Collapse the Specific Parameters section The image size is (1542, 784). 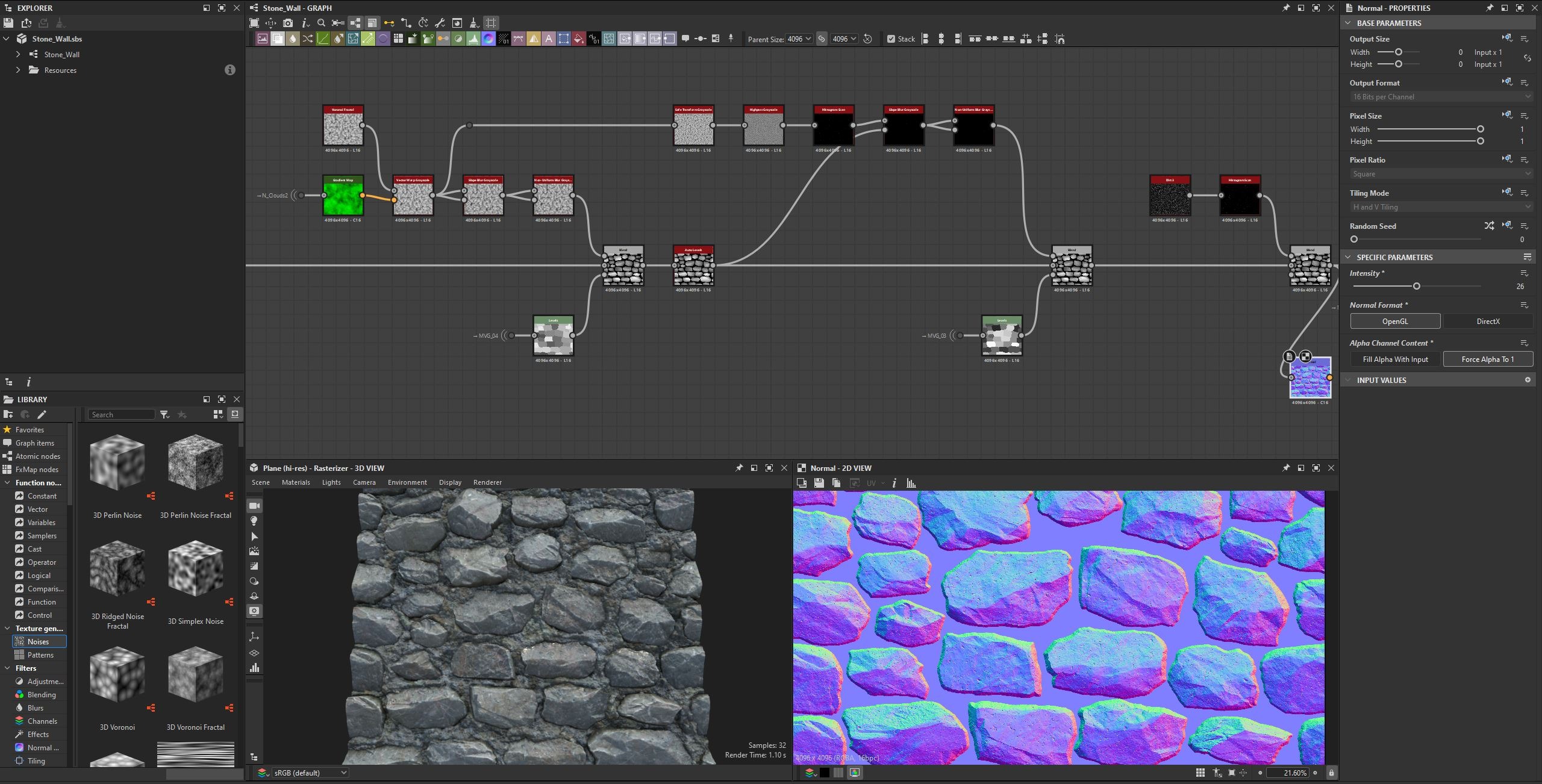point(1348,257)
